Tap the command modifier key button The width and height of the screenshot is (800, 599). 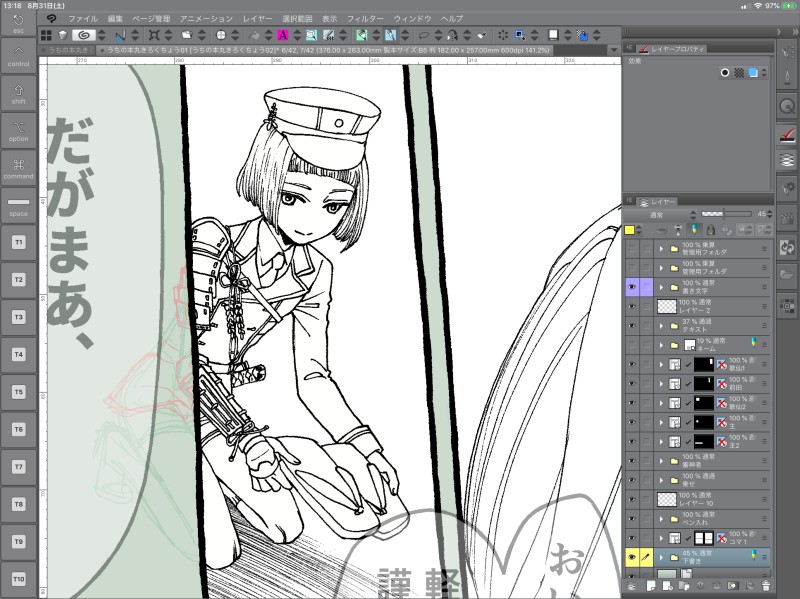tap(18, 168)
